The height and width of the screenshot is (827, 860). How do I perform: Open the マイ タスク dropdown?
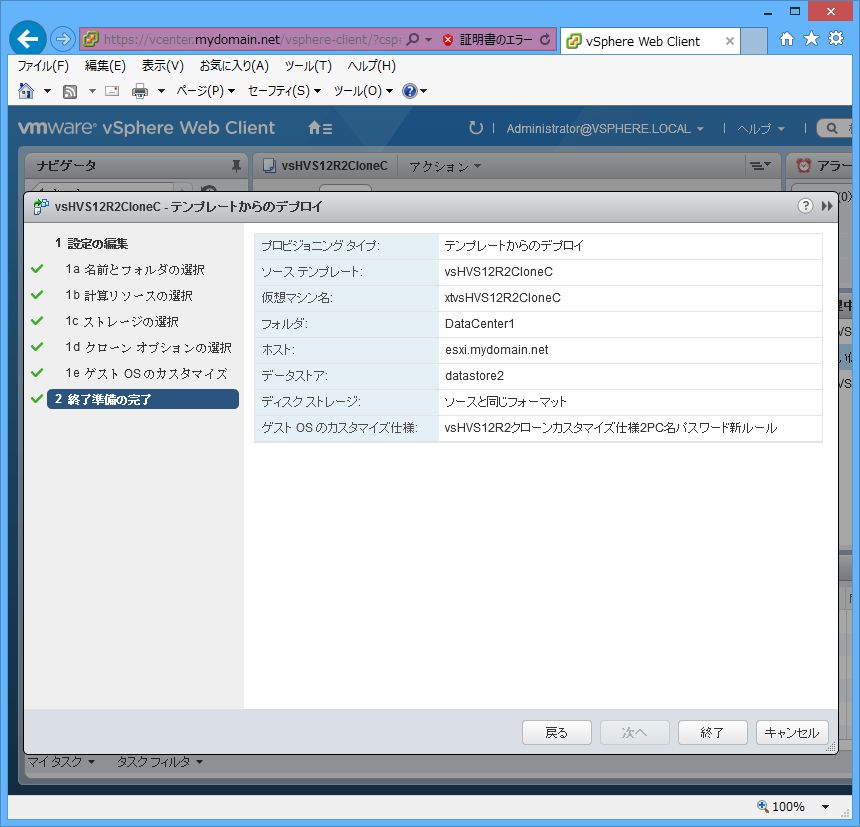pyautogui.click(x=60, y=761)
